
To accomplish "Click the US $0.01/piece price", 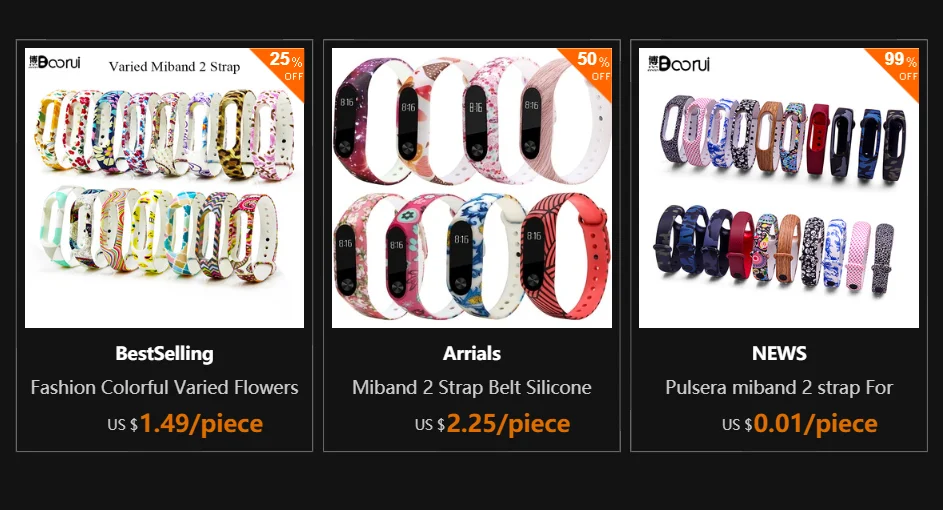I will [x=800, y=424].
